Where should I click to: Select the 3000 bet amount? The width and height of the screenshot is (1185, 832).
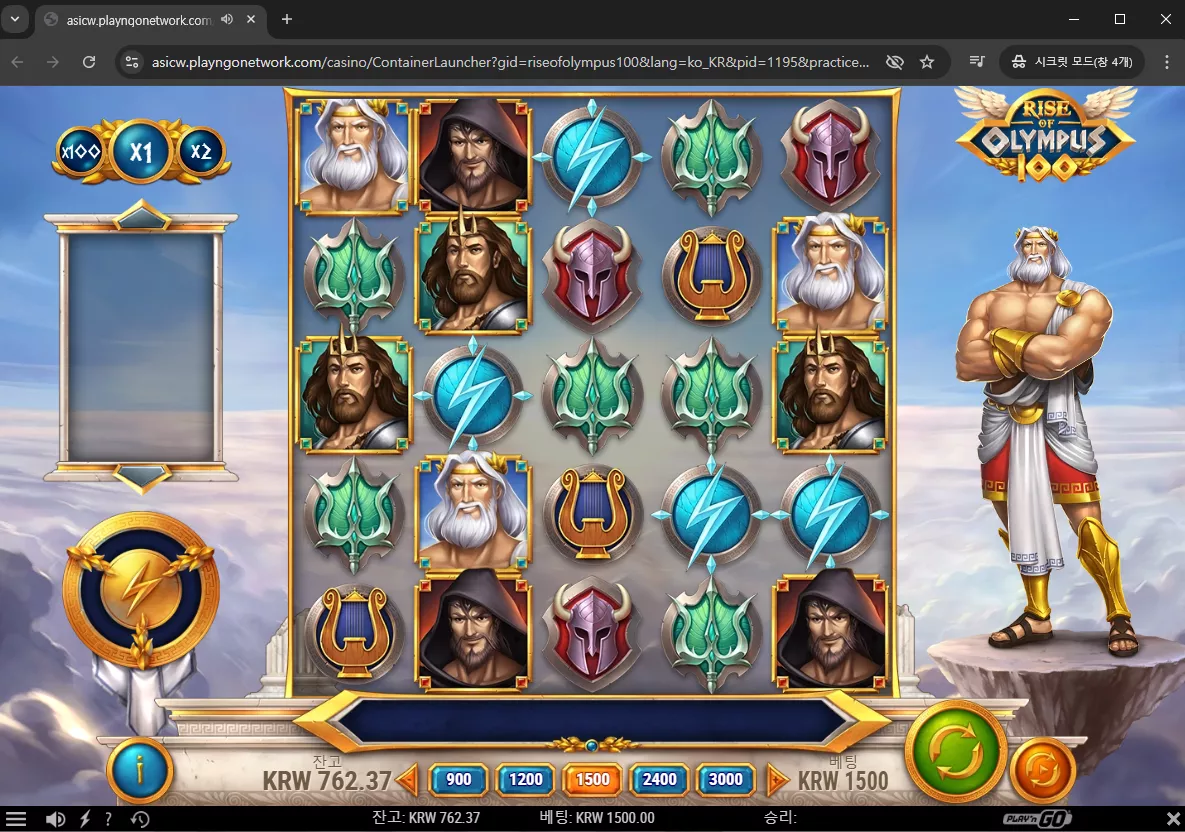tap(726, 779)
